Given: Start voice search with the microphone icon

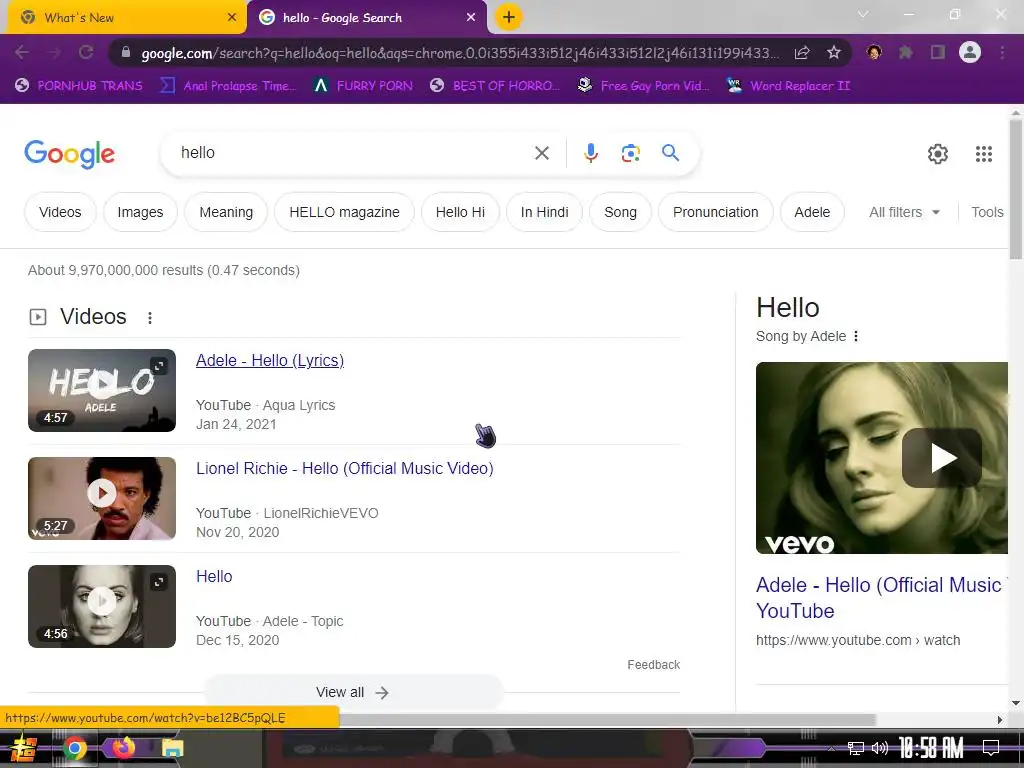Looking at the screenshot, I should pyautogui.click(x=590, y=153).
